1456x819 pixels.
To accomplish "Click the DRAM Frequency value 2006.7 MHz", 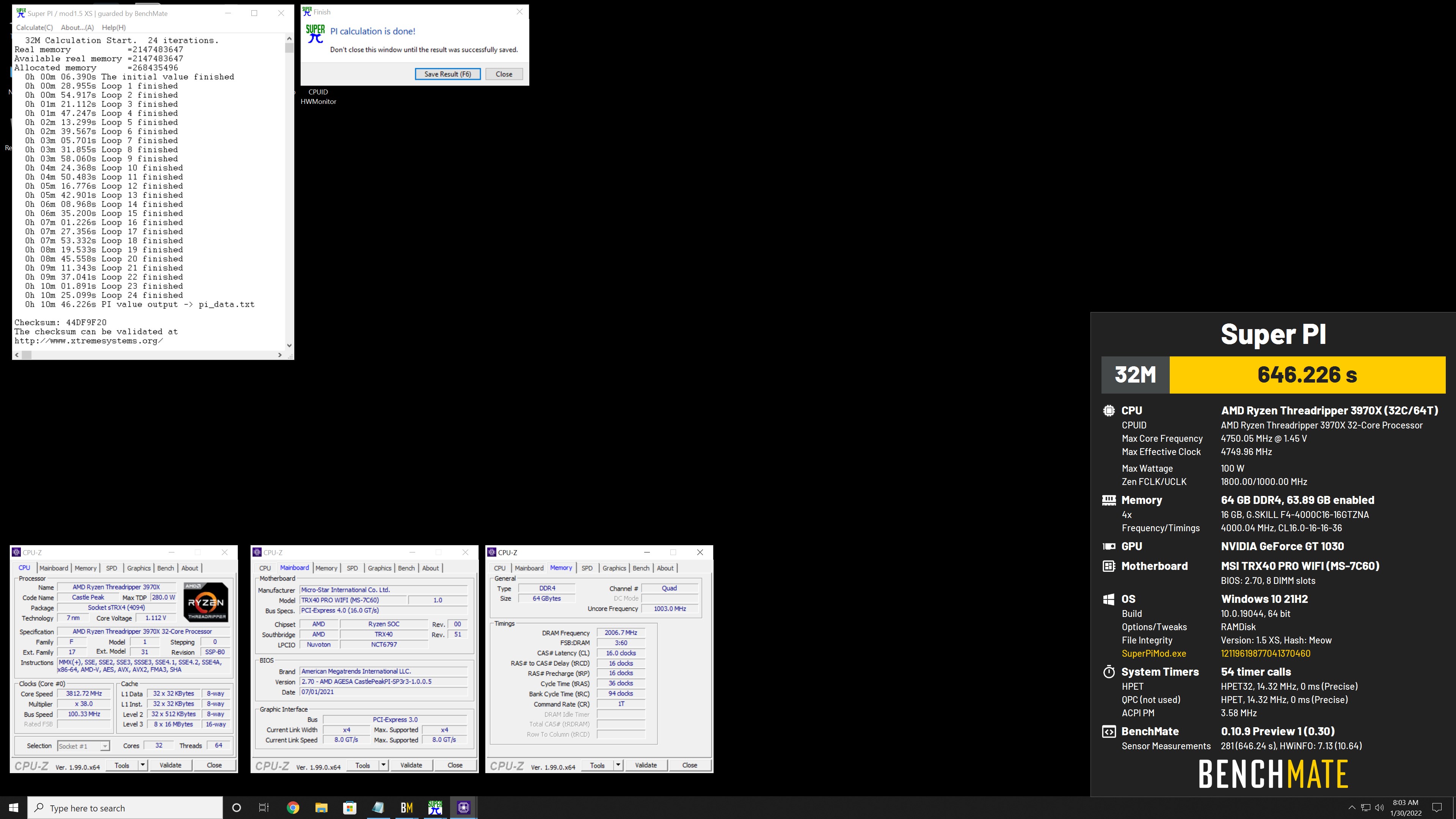I will [621, 633].
